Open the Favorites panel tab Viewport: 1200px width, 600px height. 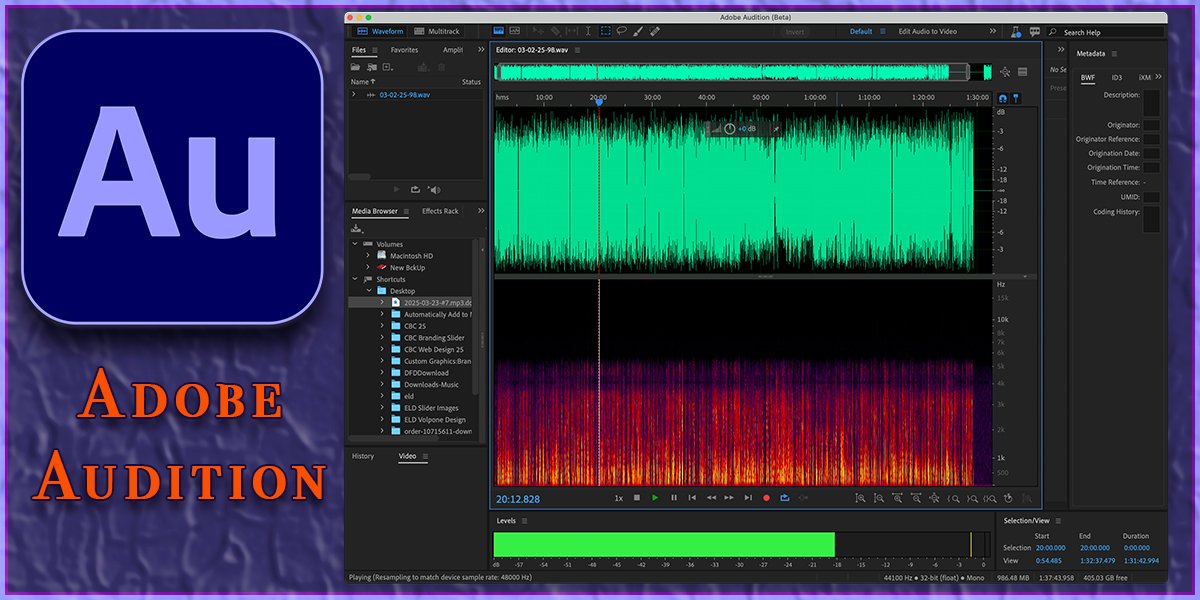tap(404, 50)
